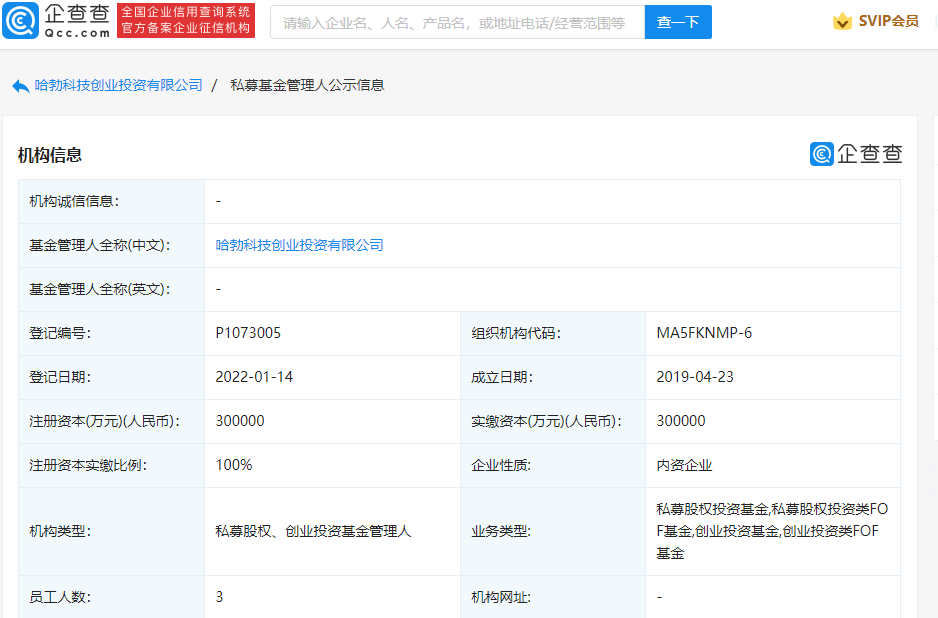Select enterprise nature value 内资企业

pos(684,465)
